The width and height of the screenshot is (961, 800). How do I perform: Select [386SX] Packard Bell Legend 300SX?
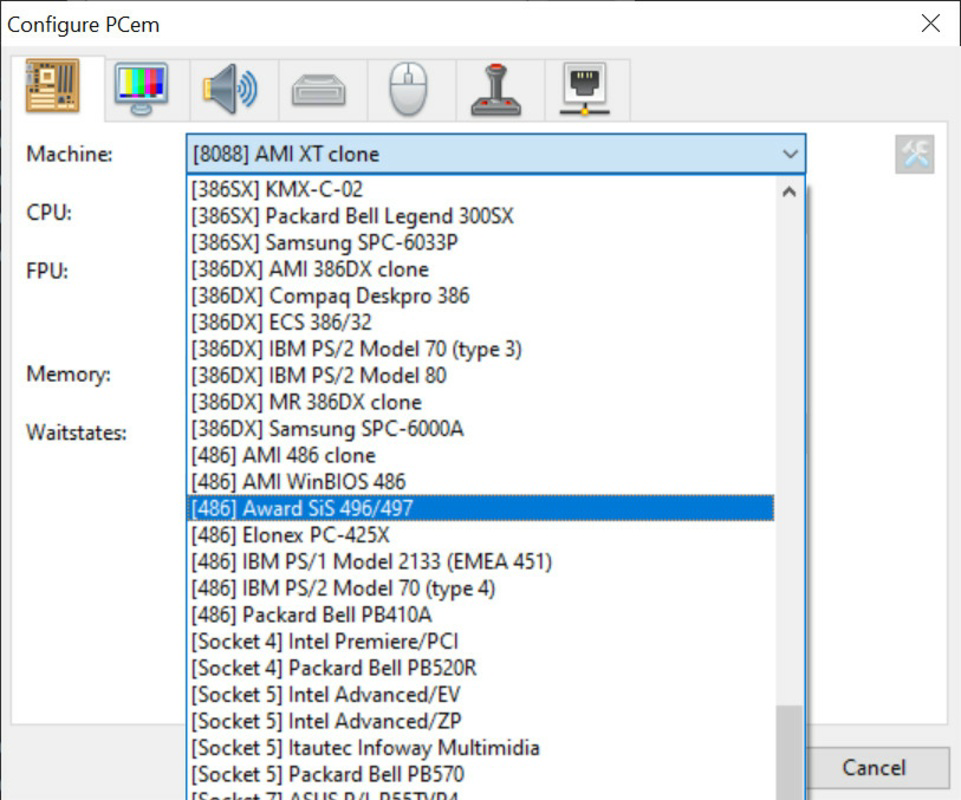[x=480, y=216]
